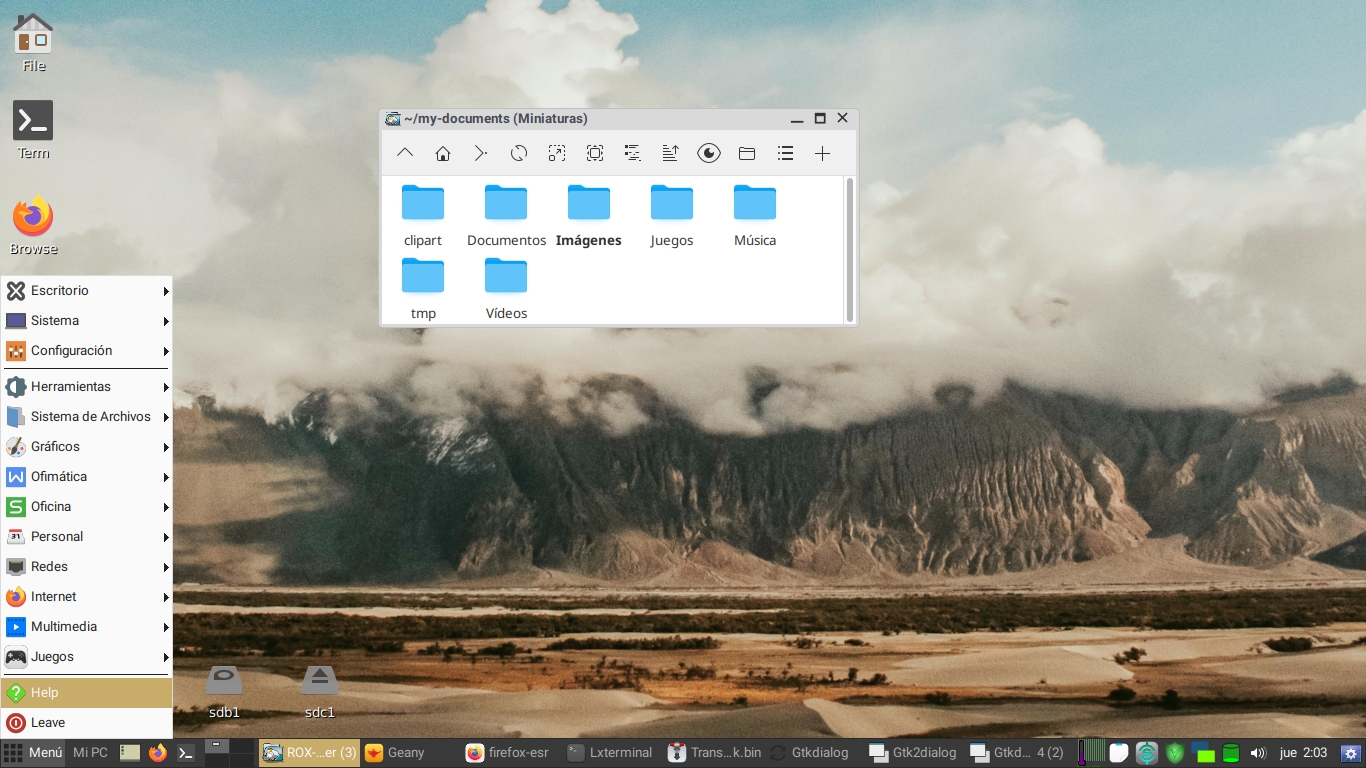Click the settings gear at taskbar end
The image size is (1366, 768).
coord(1351,753)
